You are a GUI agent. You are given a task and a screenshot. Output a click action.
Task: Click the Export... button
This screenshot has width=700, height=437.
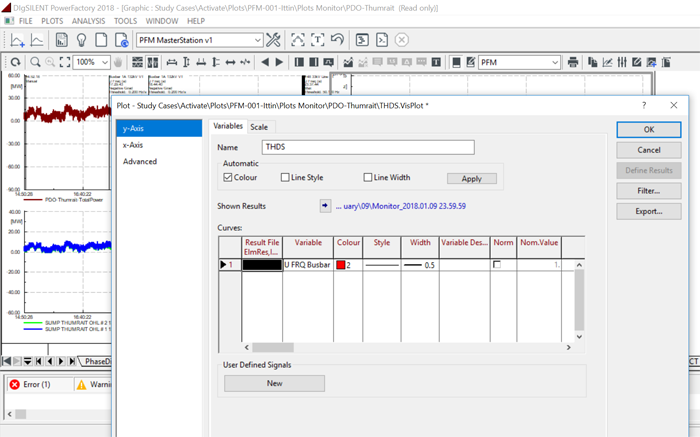pyautogui.click(x=648, y=211)
